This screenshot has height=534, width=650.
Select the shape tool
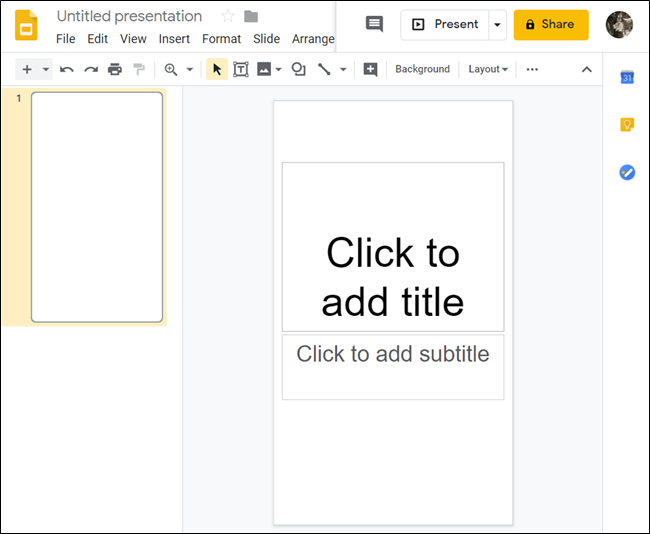pos(298,69)
